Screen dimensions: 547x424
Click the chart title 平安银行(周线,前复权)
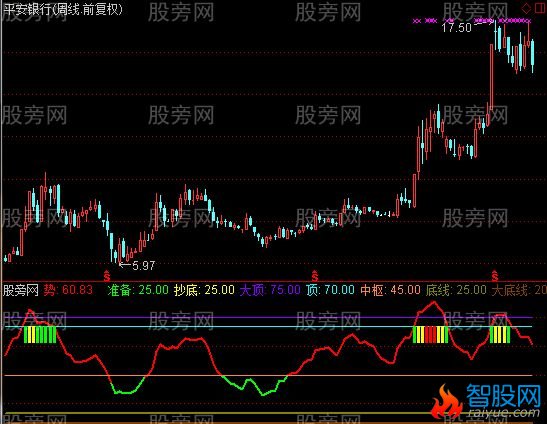[x=63, y=9]
